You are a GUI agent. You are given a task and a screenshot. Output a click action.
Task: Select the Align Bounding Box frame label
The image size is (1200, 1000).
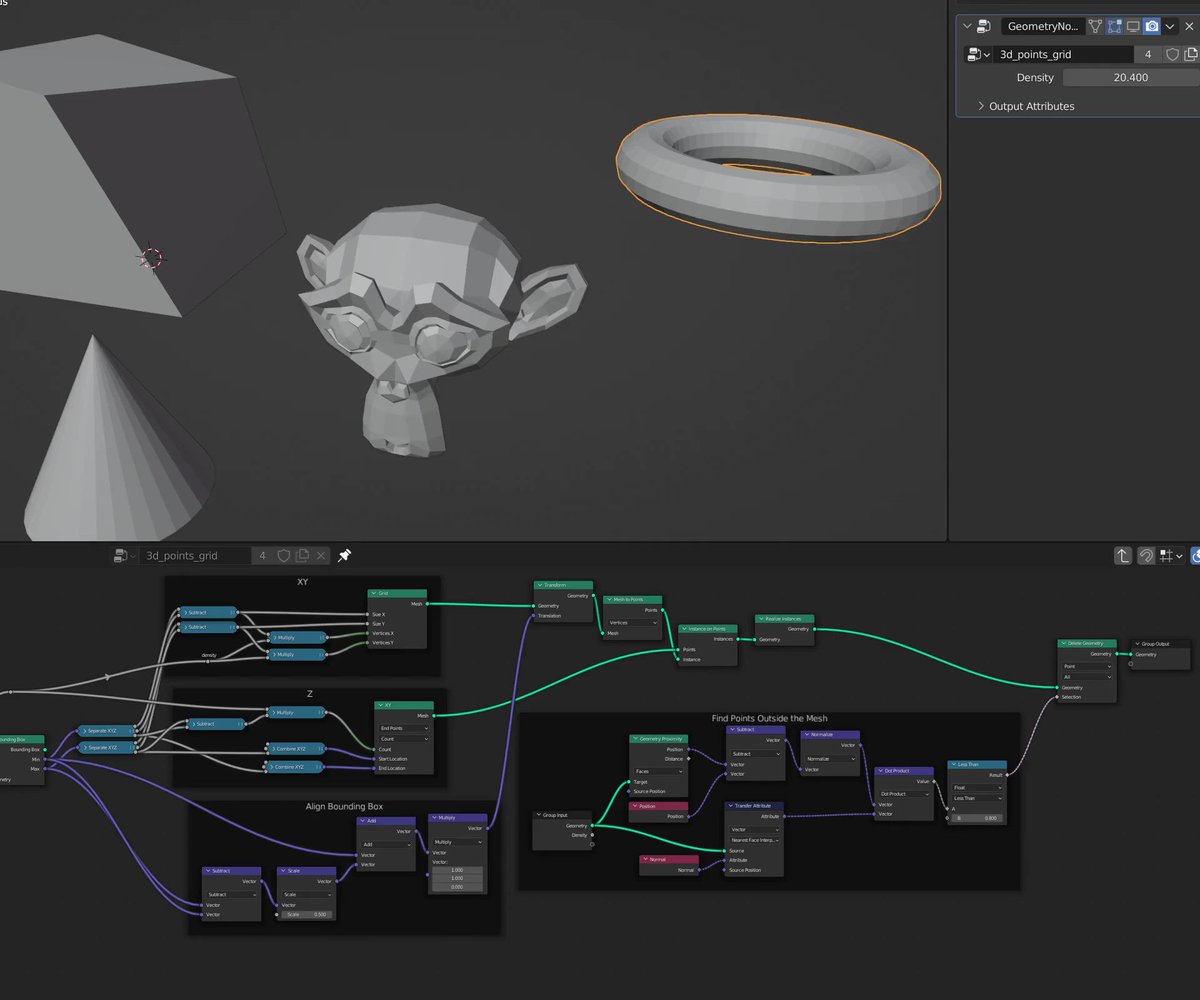click(344, 806)
